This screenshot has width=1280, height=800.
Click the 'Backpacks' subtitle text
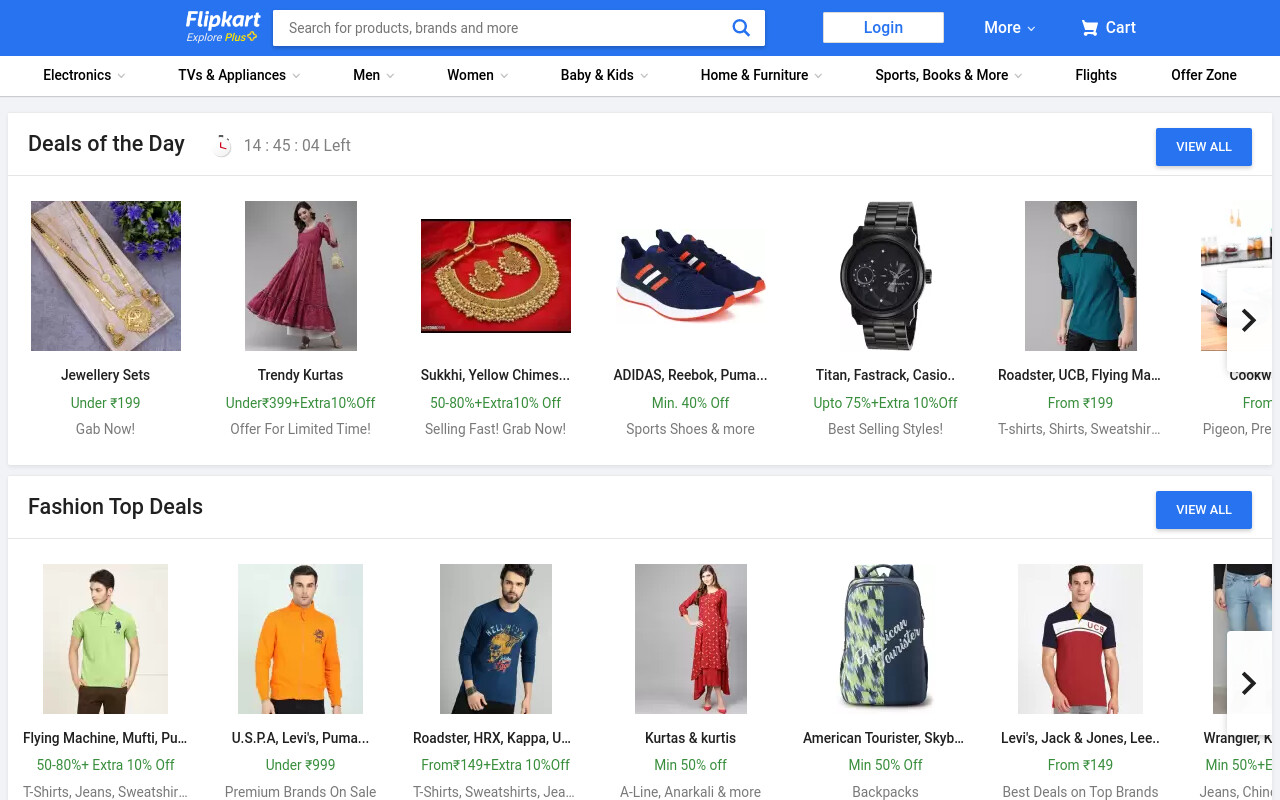[886, 792]
